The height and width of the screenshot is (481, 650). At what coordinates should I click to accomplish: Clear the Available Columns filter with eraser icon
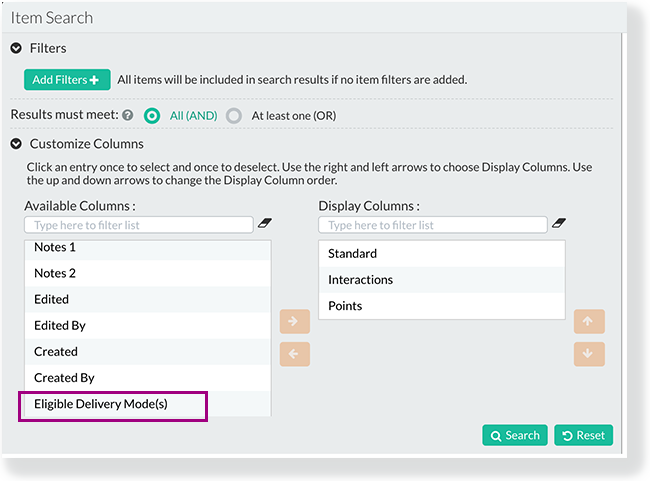pyautogui.click(x=264, y=223)
